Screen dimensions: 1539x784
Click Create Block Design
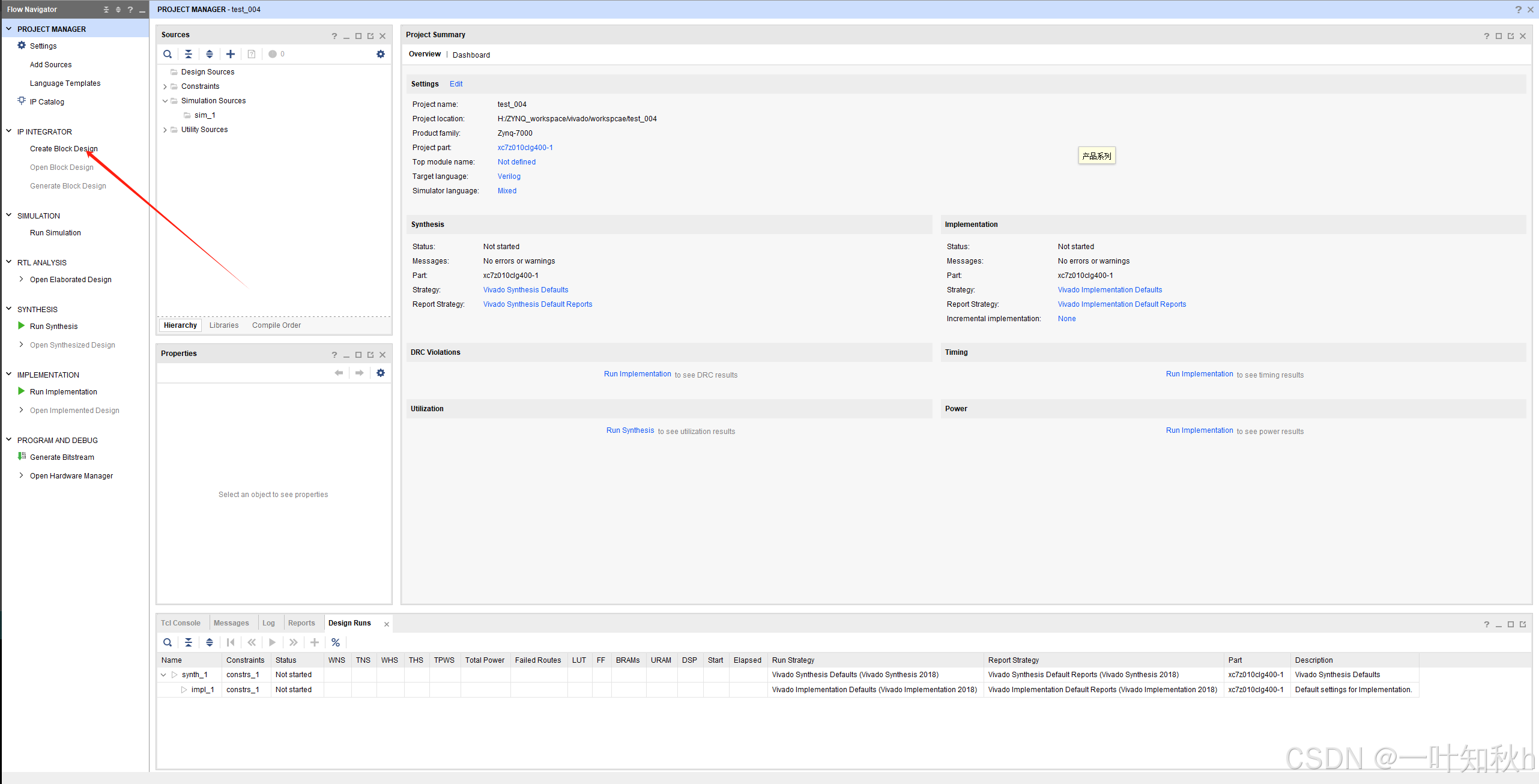coord(64,148)
